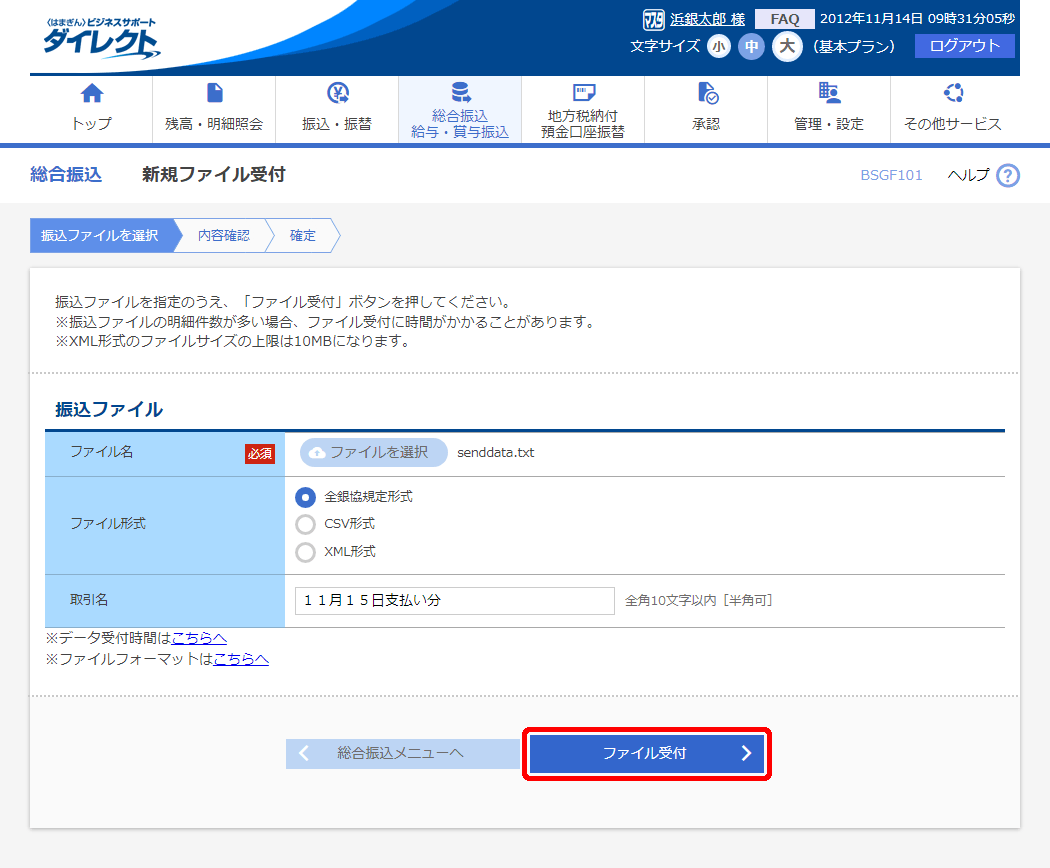This screenshot has height=868, width=1050.
Task: Open 総合振込 給与・賞与振込 menu
Action: pyautogui.click(x=460, y=110)
